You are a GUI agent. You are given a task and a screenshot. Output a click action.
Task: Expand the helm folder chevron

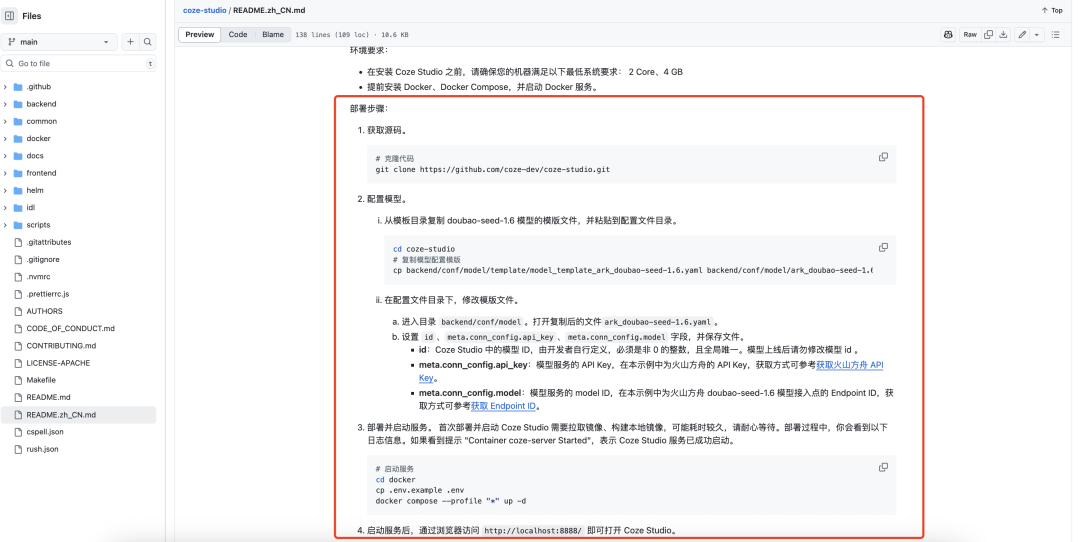point(6,190)
